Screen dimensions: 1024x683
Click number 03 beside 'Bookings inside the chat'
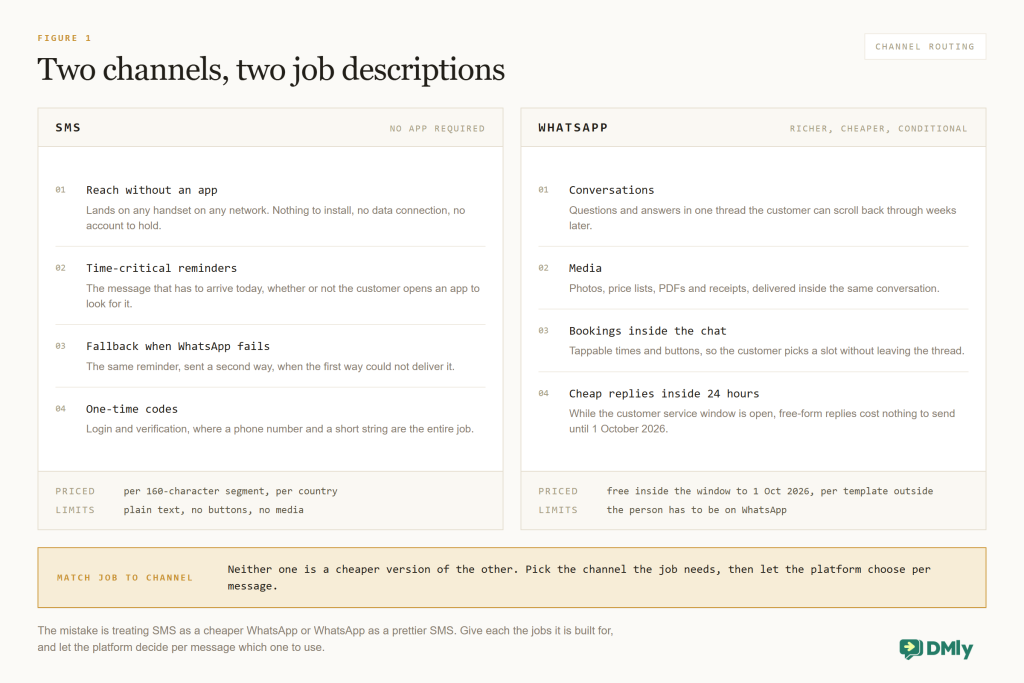[543, 331]
